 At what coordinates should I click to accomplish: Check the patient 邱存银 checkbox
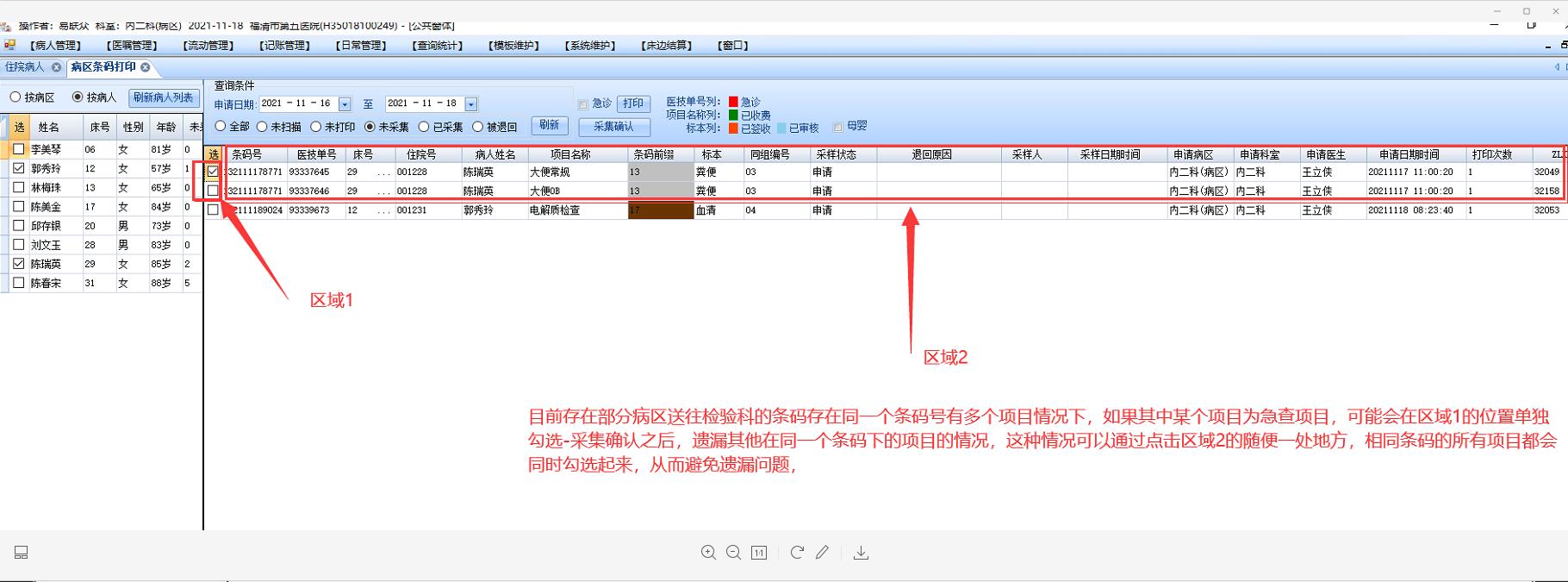[18, 225]
